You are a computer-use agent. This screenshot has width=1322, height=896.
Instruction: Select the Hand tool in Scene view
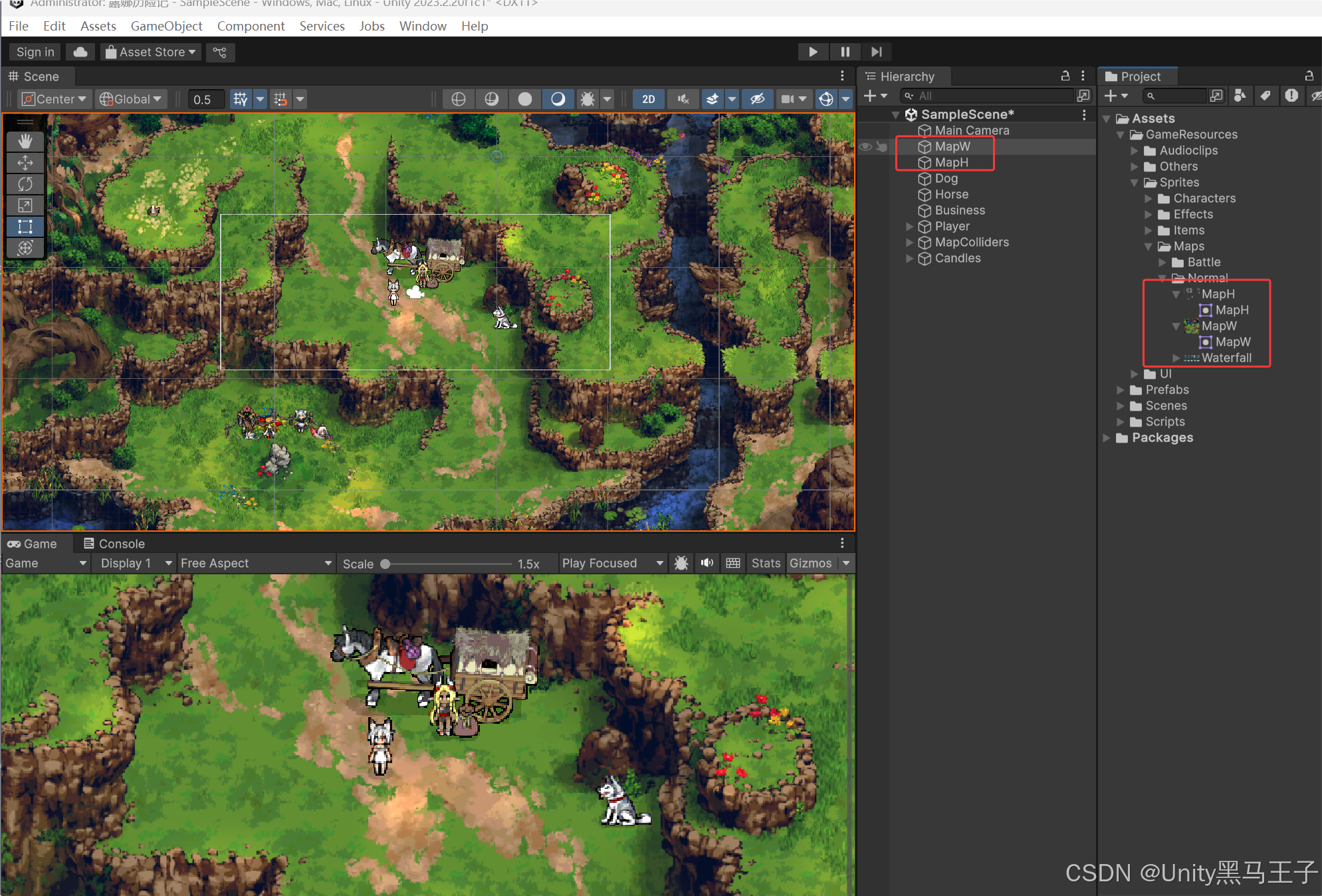(25, 141)
